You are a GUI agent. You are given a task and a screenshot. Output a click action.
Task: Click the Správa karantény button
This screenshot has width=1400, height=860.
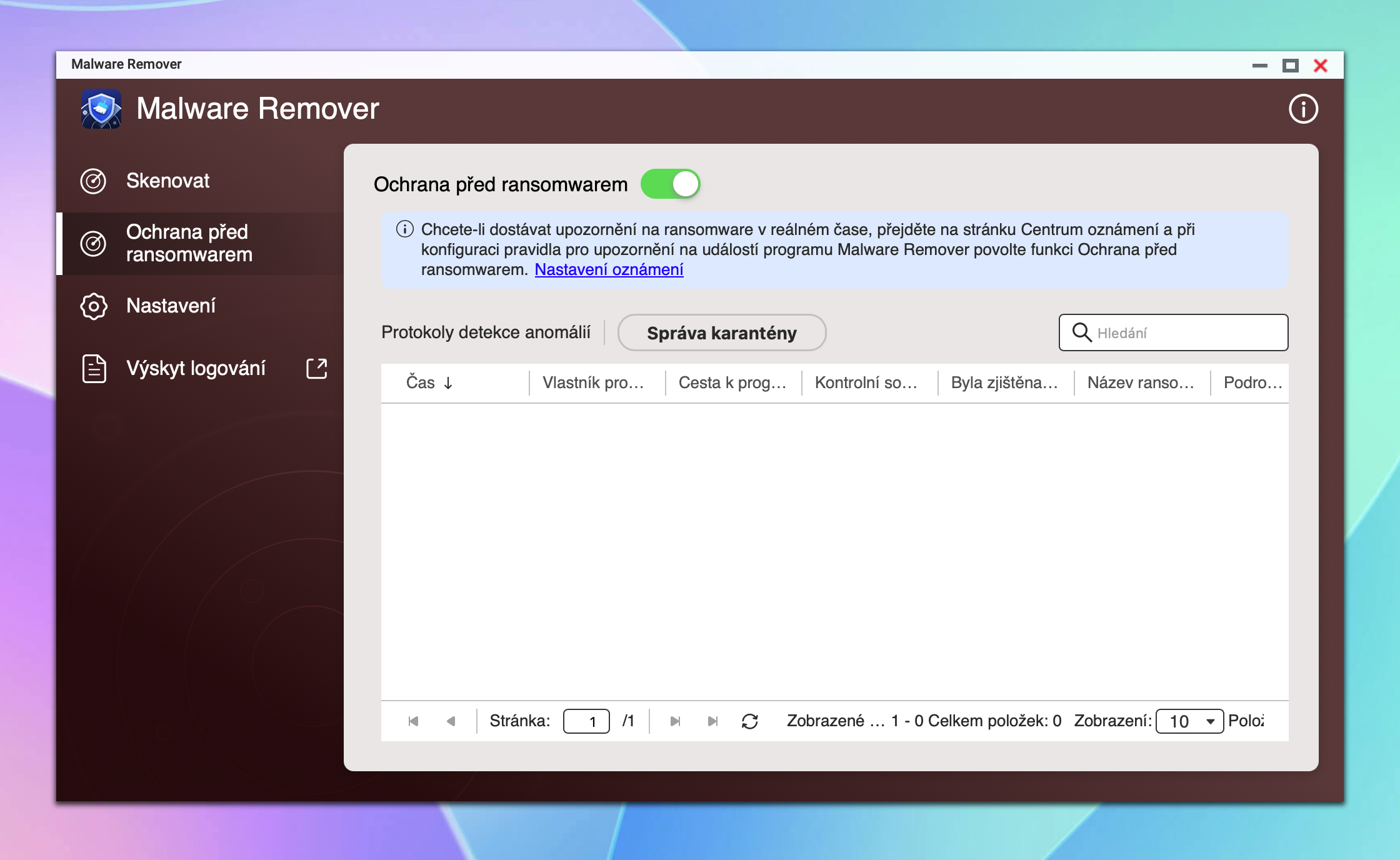pyautogui.click(x=721, y=332)
